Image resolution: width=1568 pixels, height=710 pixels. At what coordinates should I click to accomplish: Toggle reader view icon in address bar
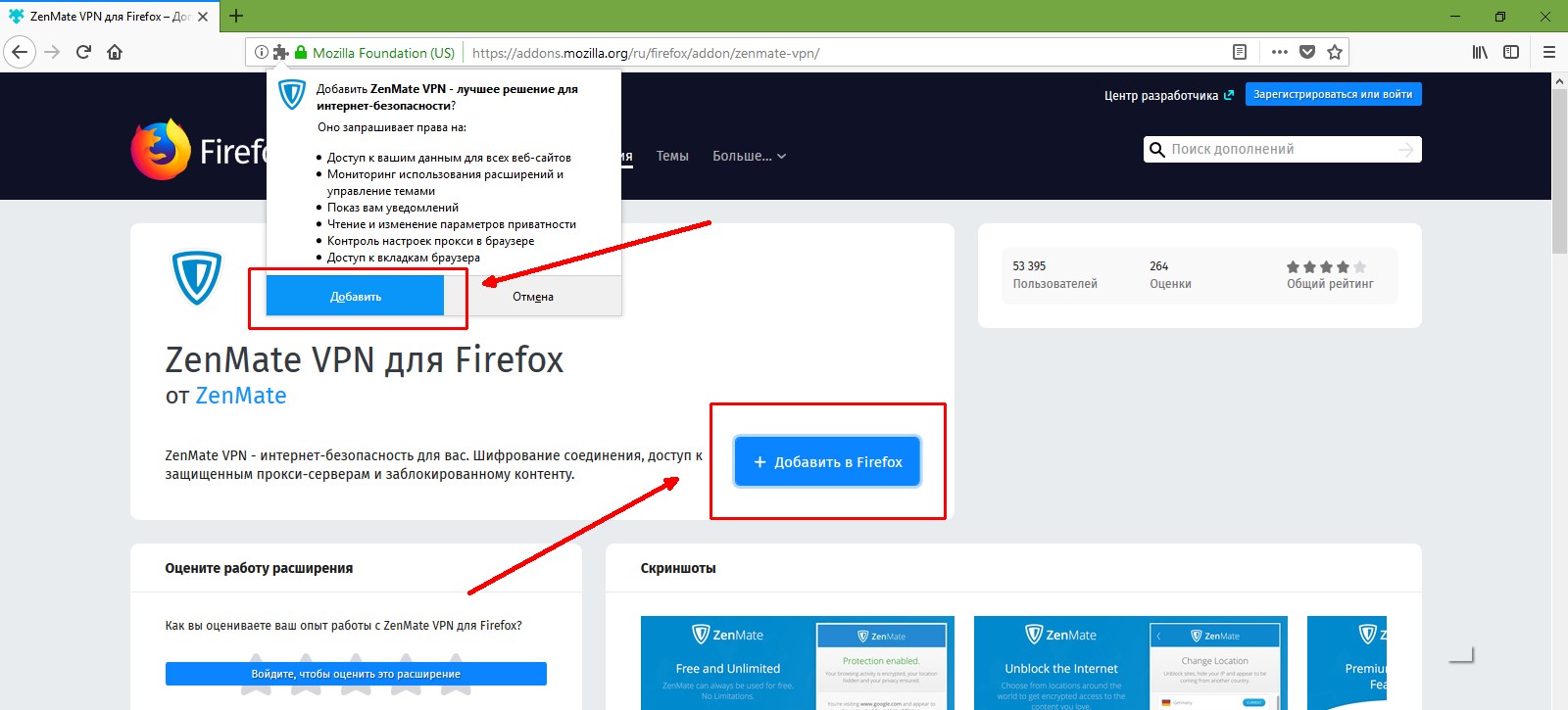[1240, 52]
